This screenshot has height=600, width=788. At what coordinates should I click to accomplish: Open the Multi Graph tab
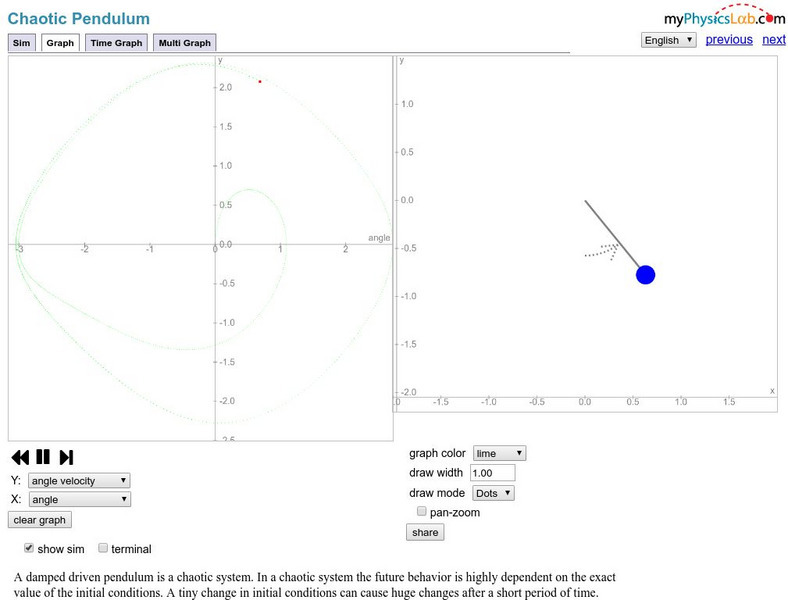click(184, 43)
